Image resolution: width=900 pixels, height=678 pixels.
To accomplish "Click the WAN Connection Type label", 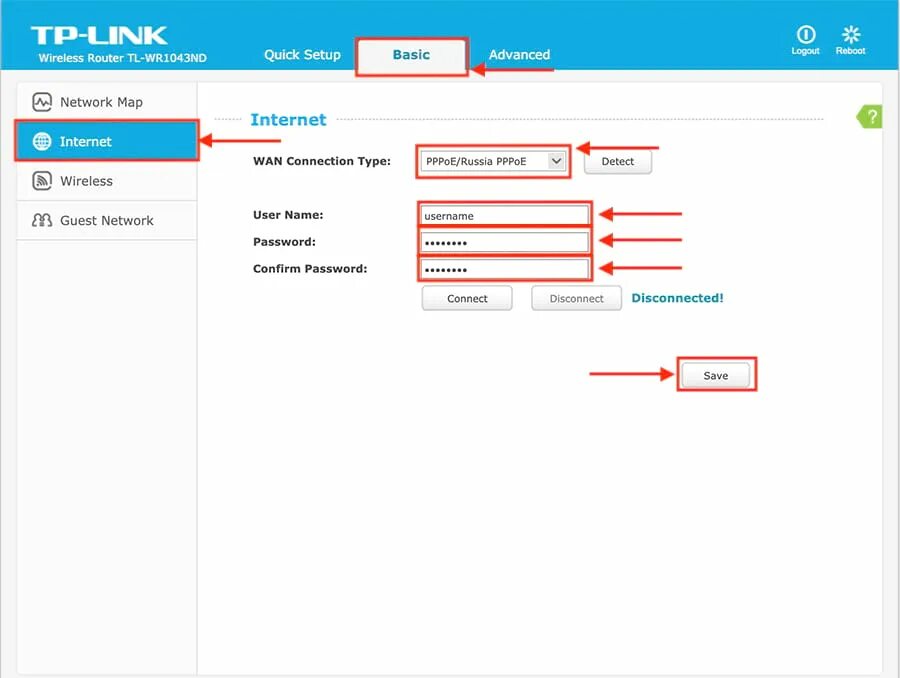I will (321, 161).
